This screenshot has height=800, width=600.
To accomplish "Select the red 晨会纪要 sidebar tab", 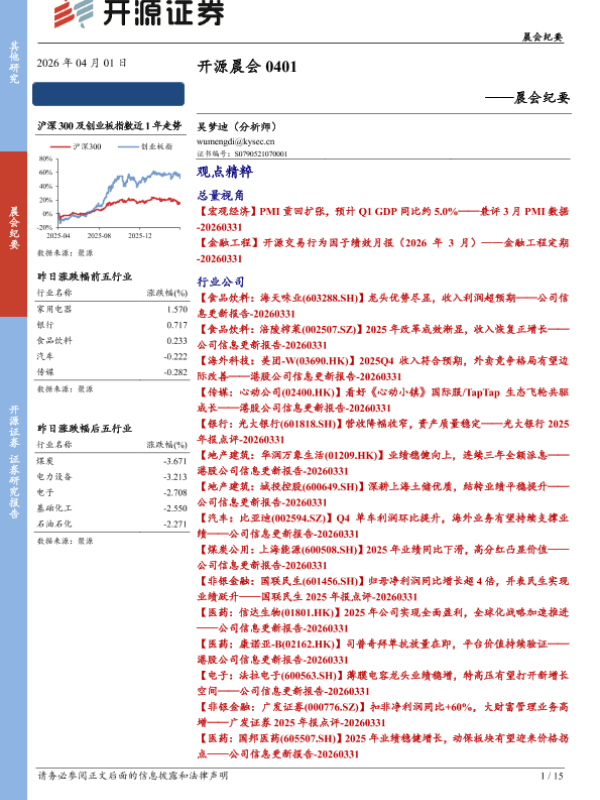I will click(x=13, y=227).
